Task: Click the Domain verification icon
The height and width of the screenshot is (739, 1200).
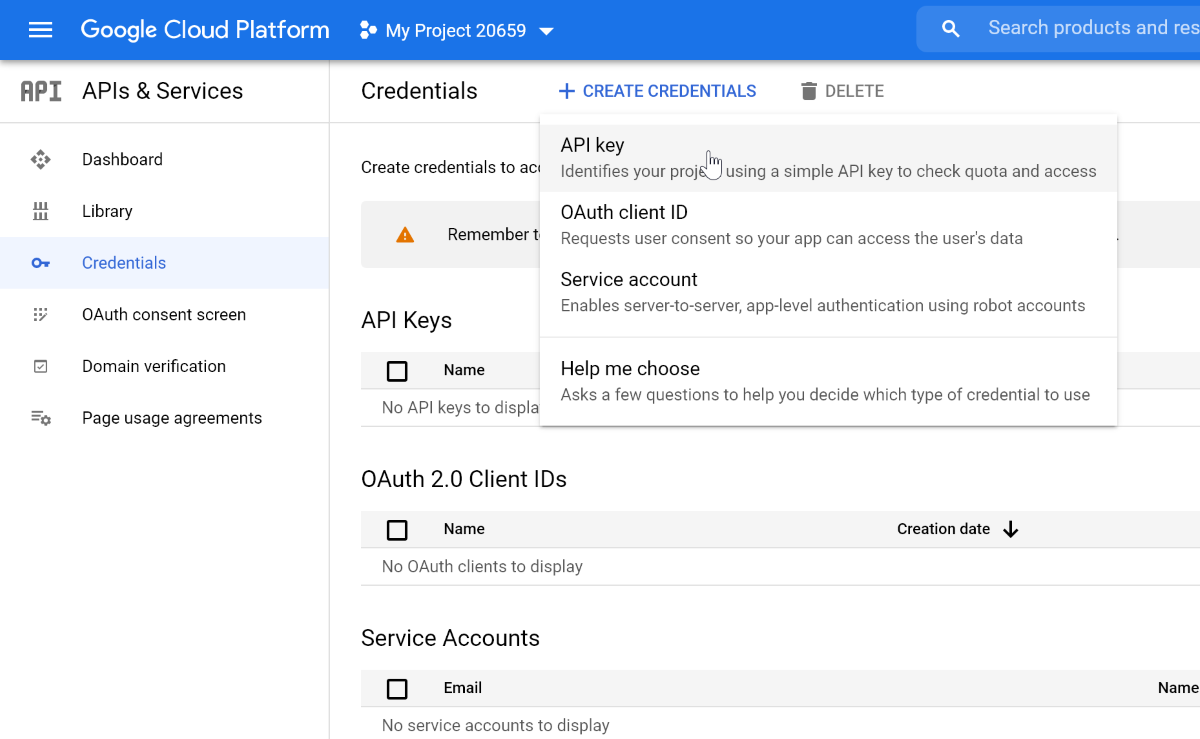Action: pos(40,366)
